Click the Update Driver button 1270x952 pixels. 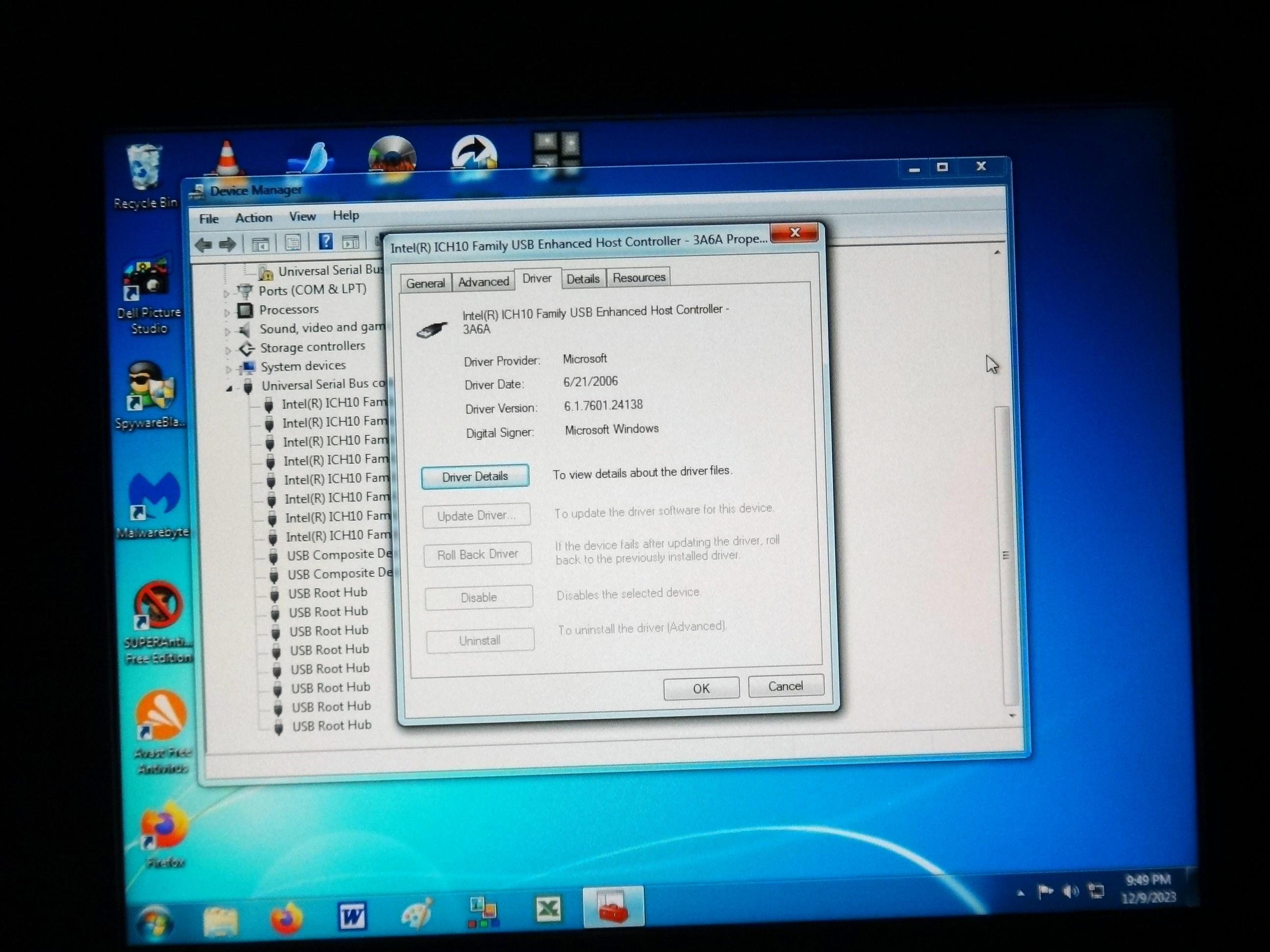(x=476, y=515)
